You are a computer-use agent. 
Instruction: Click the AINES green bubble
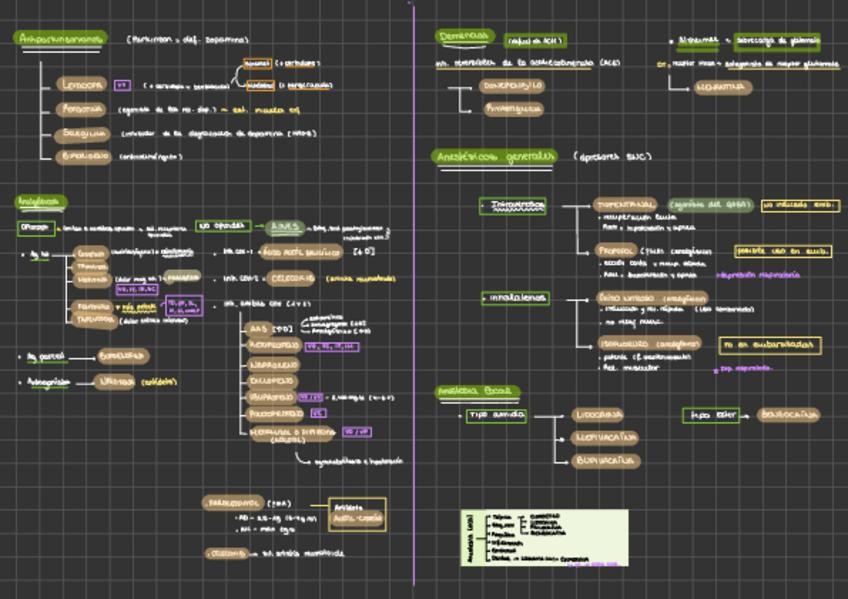point(285,227)
